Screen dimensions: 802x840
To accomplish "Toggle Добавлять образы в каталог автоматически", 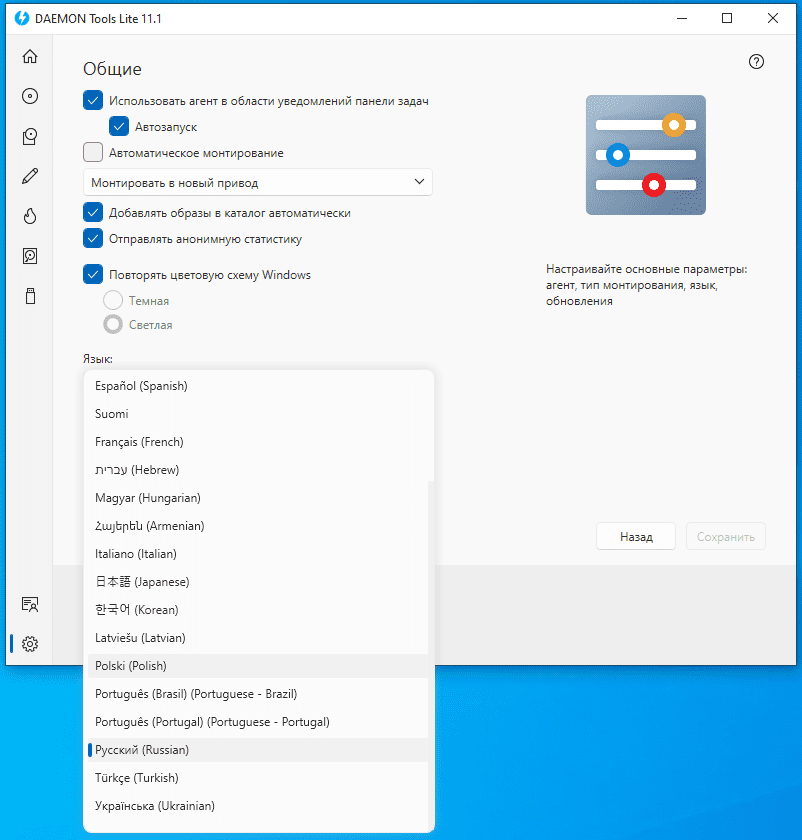I will 93,212.
